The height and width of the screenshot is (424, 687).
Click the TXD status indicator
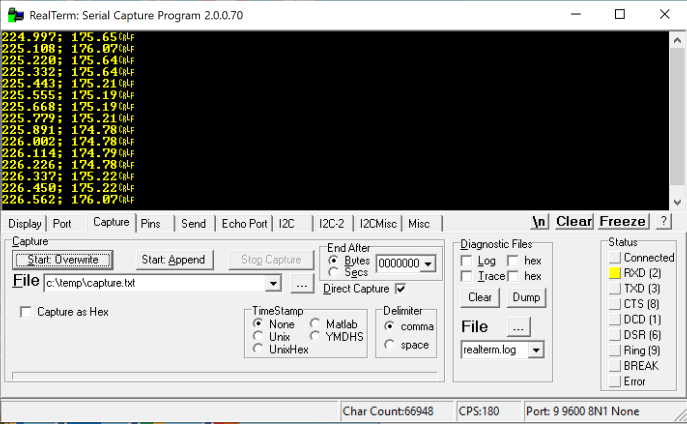pos(615,289)
